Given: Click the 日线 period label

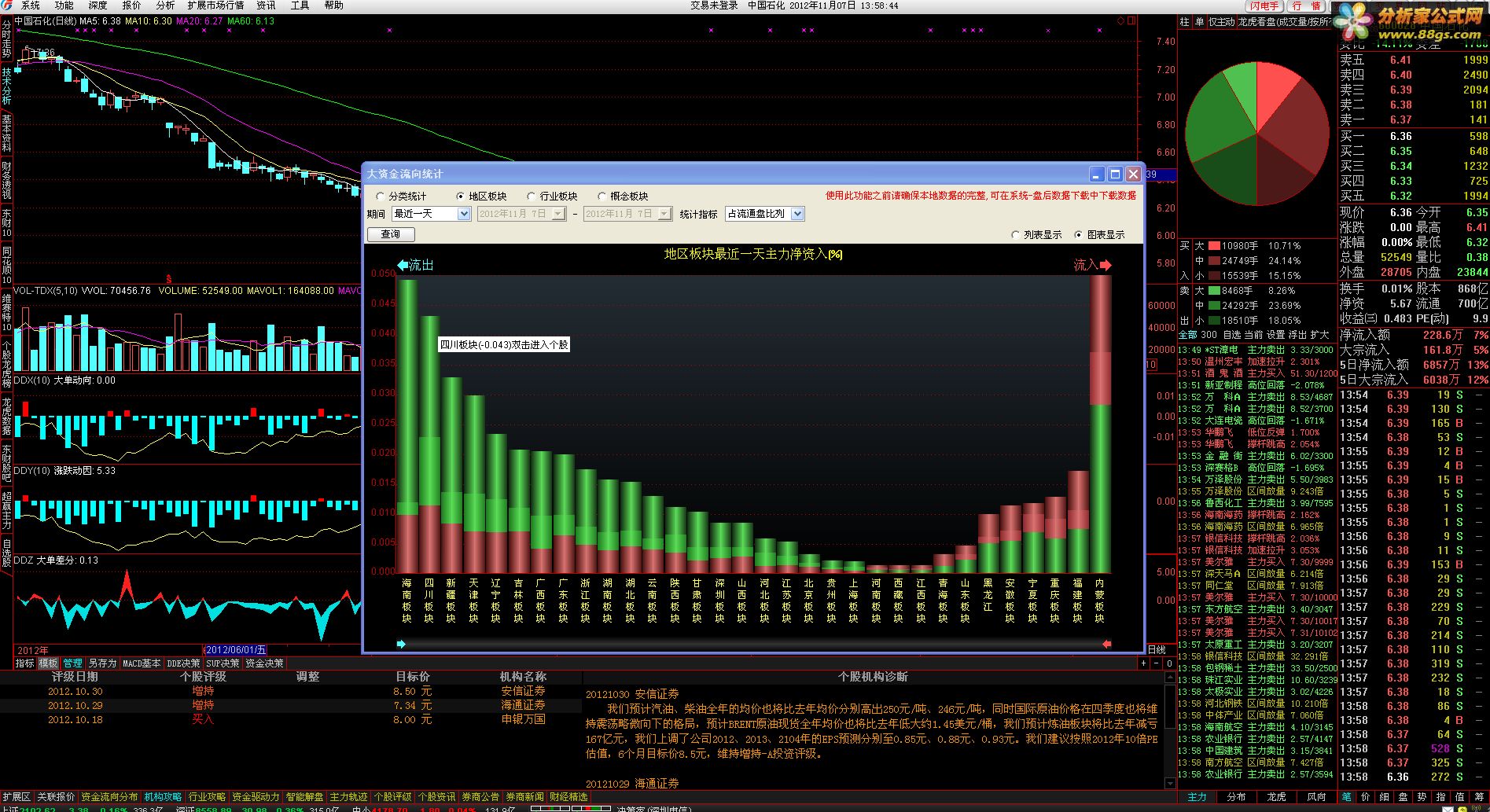Looking at the screenshot, I should 1157,650.
